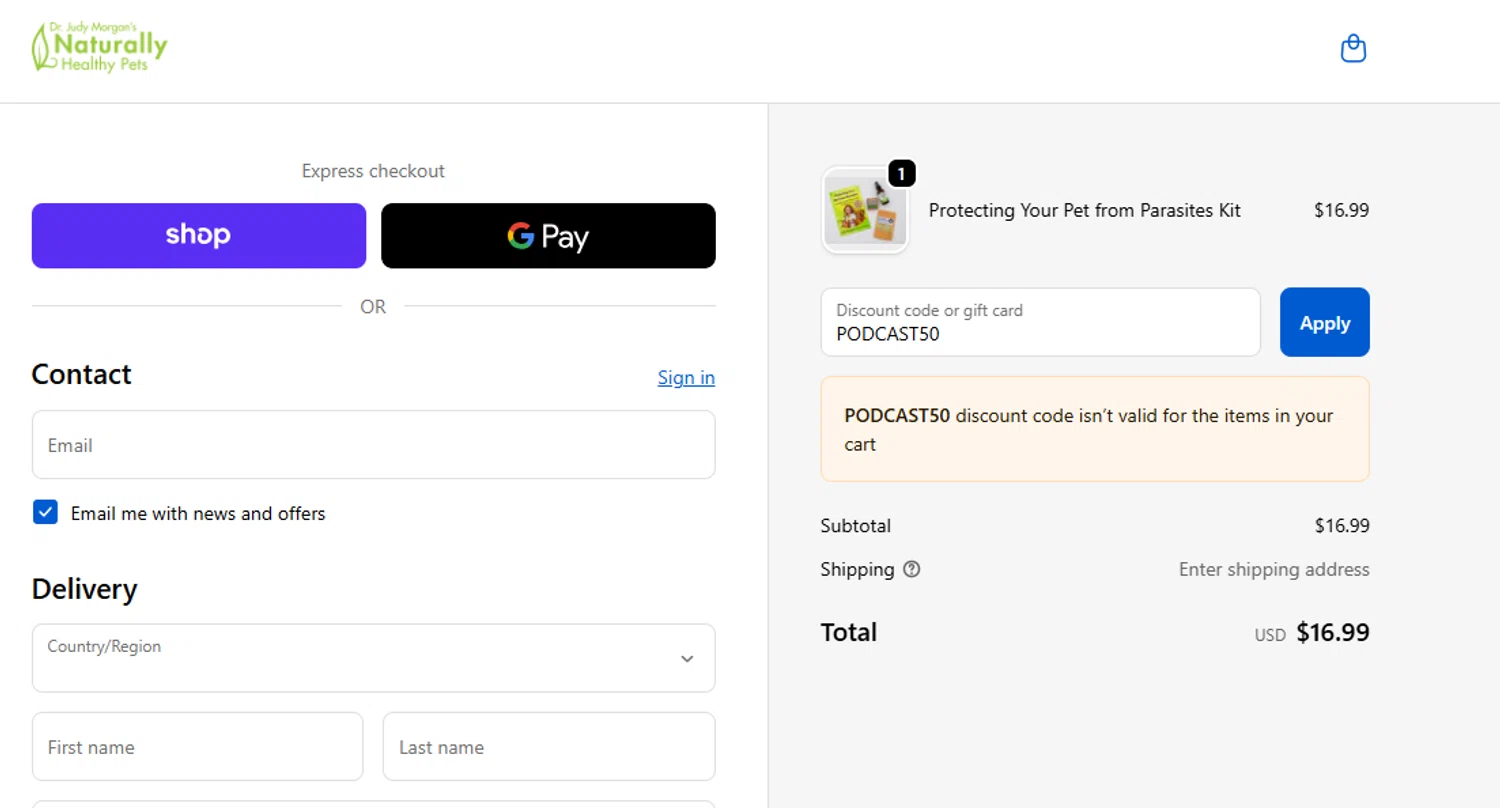Focus the Last name field
Image resolution: width=1500 pixels, height=808 pixels.
coord(549,746)
